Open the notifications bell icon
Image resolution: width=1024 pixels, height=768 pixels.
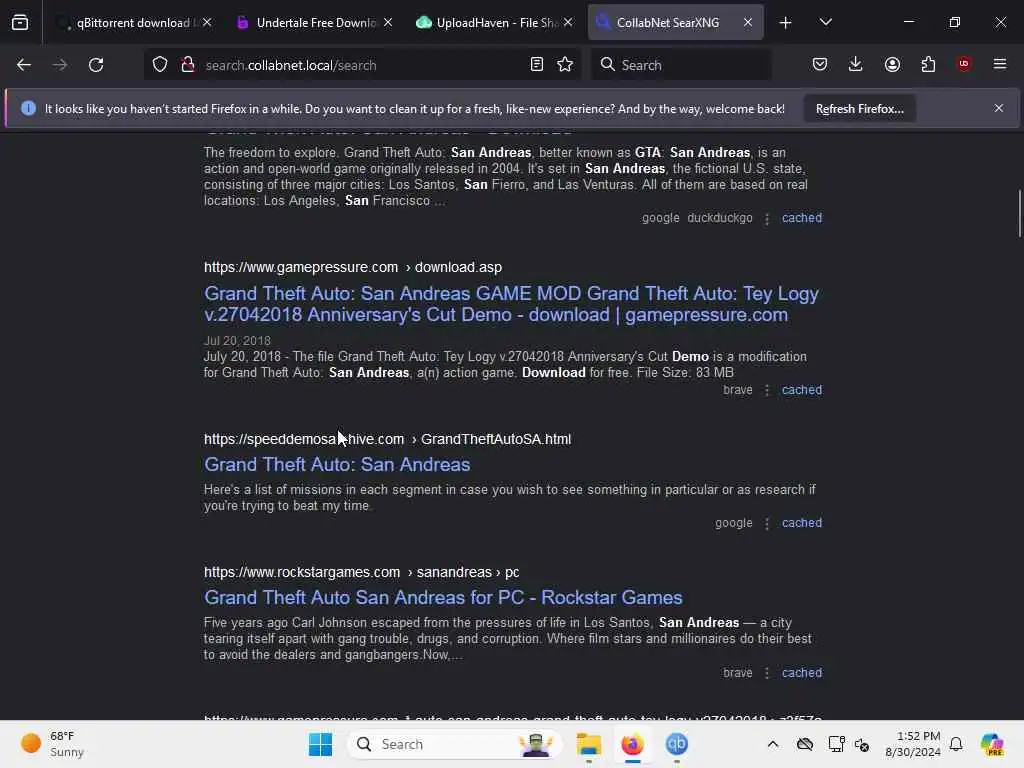pos(956,744)
